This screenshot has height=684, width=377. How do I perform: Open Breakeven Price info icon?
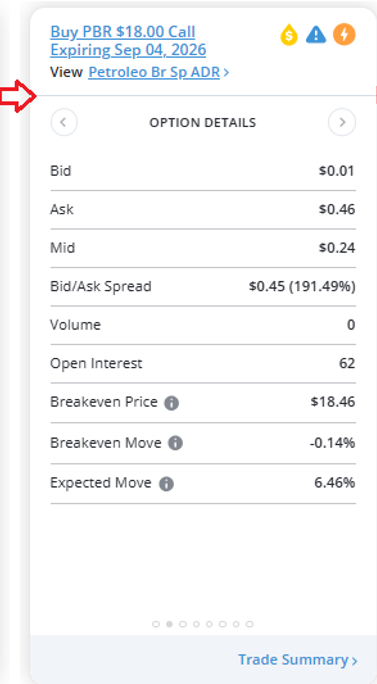pos(171,404)
